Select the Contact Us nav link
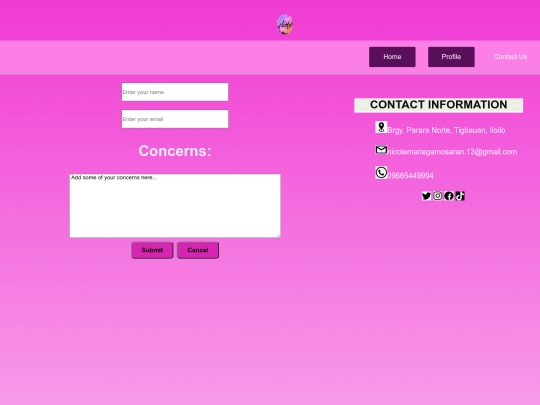The image size is (540, 405). pyautogui.click(x=510, y=57)
